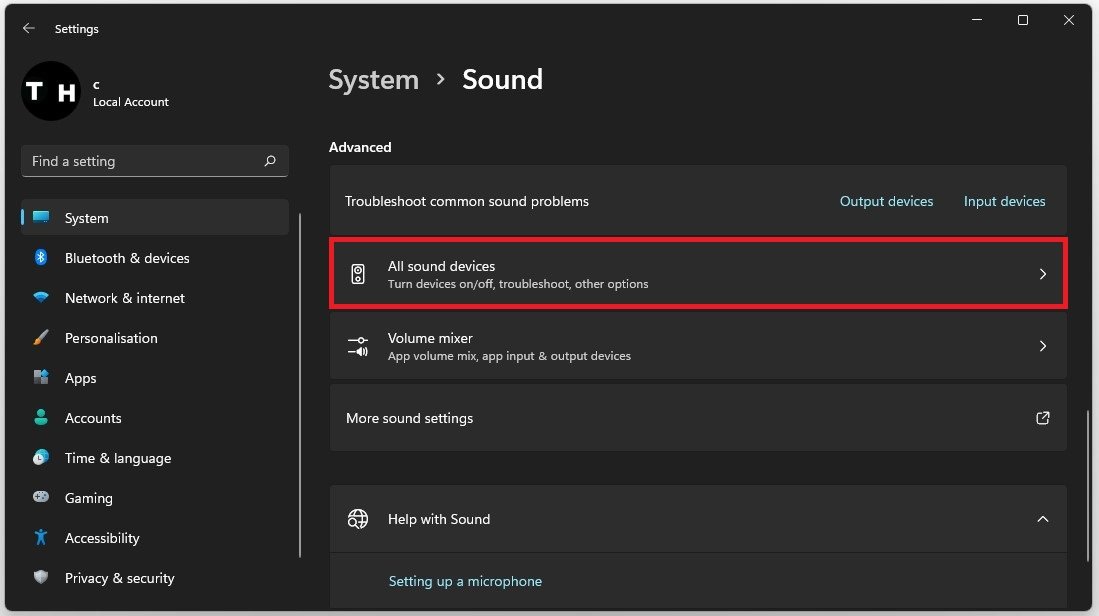Viewport: 1099px width, 616px height.
Task: Click the back arrow in Settings header
Action: (x=29, y=29)
